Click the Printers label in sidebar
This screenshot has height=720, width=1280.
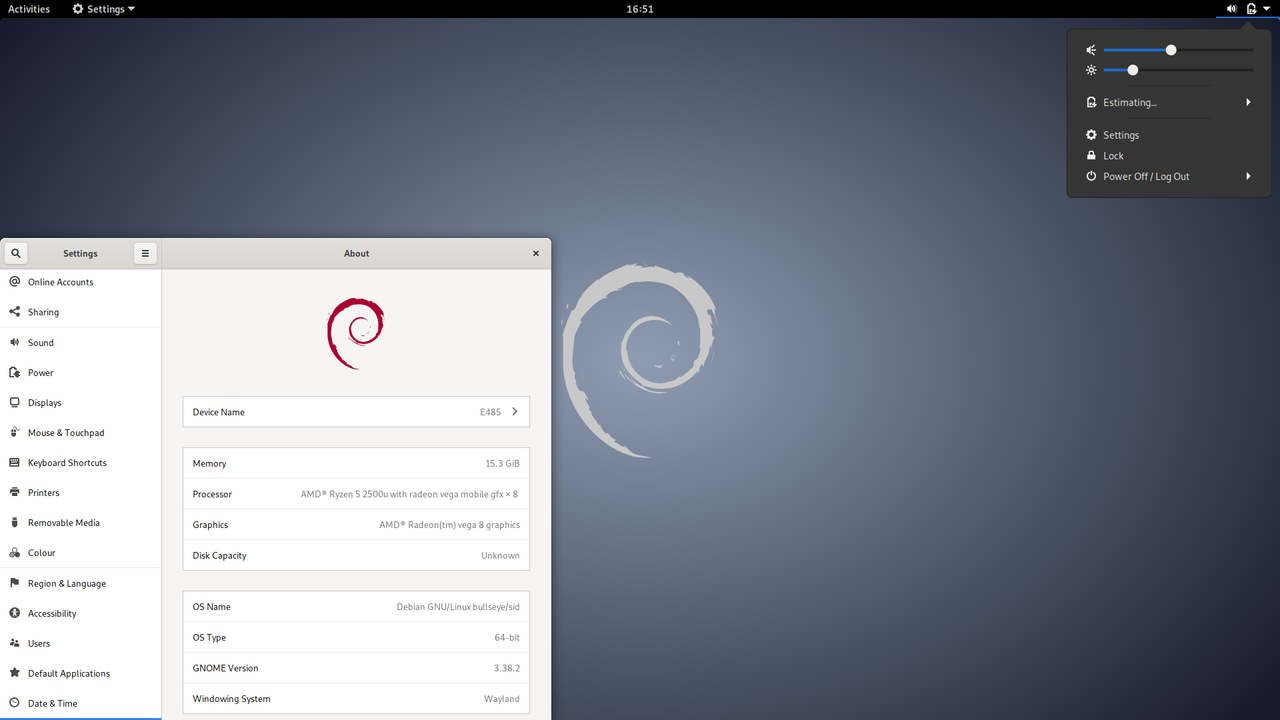(43, 493)
